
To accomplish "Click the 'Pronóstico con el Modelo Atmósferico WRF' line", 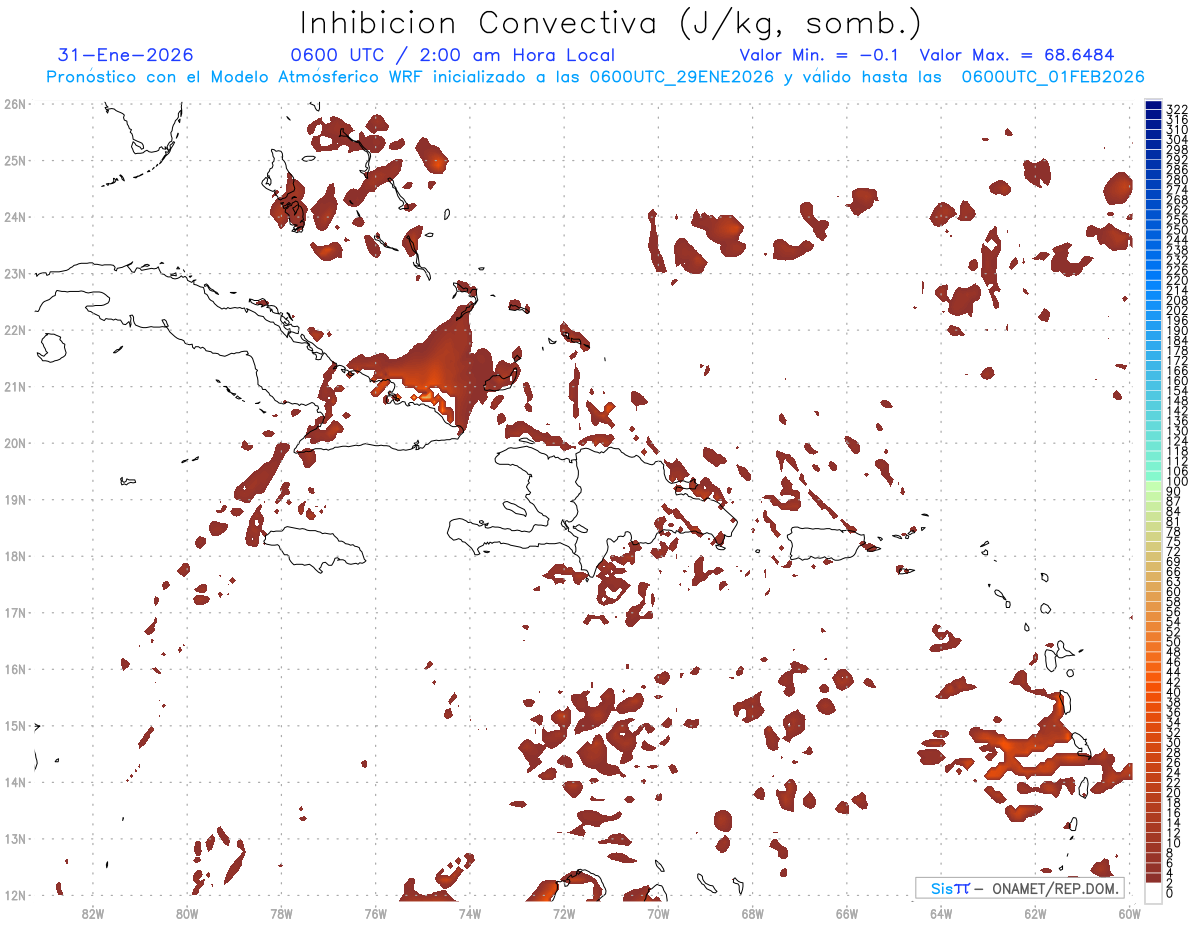I will [x=595, y=77].
